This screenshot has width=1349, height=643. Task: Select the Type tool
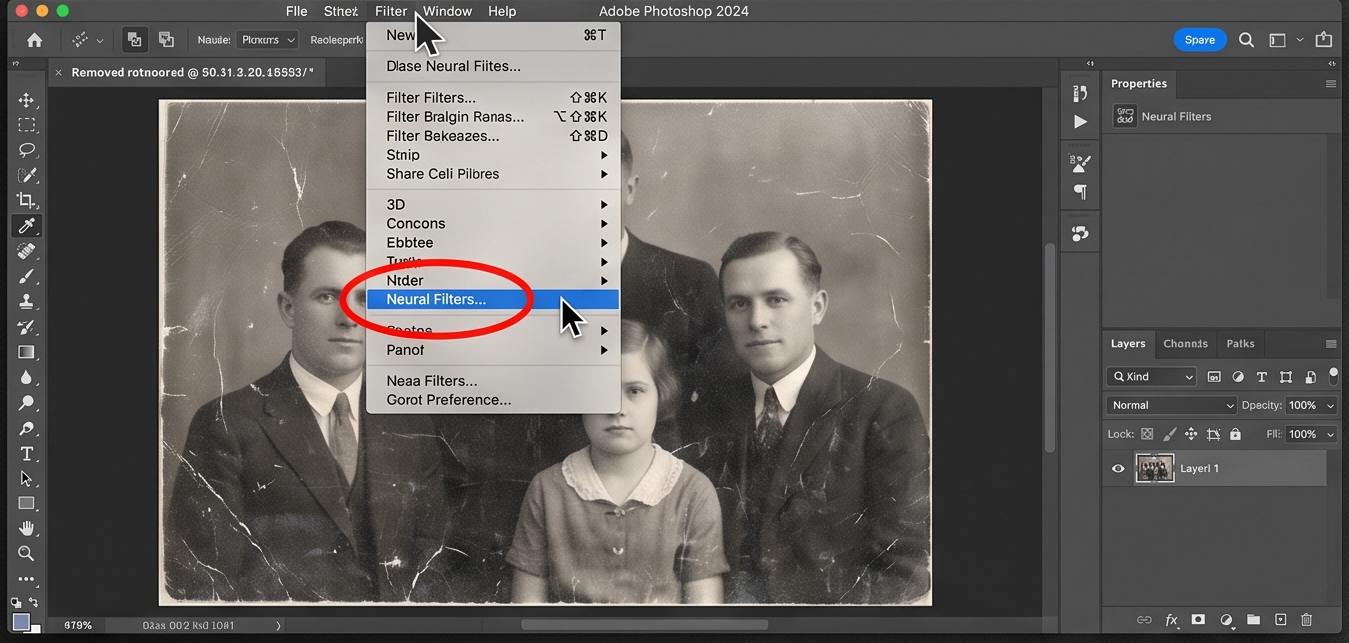[x=26, y=453]
